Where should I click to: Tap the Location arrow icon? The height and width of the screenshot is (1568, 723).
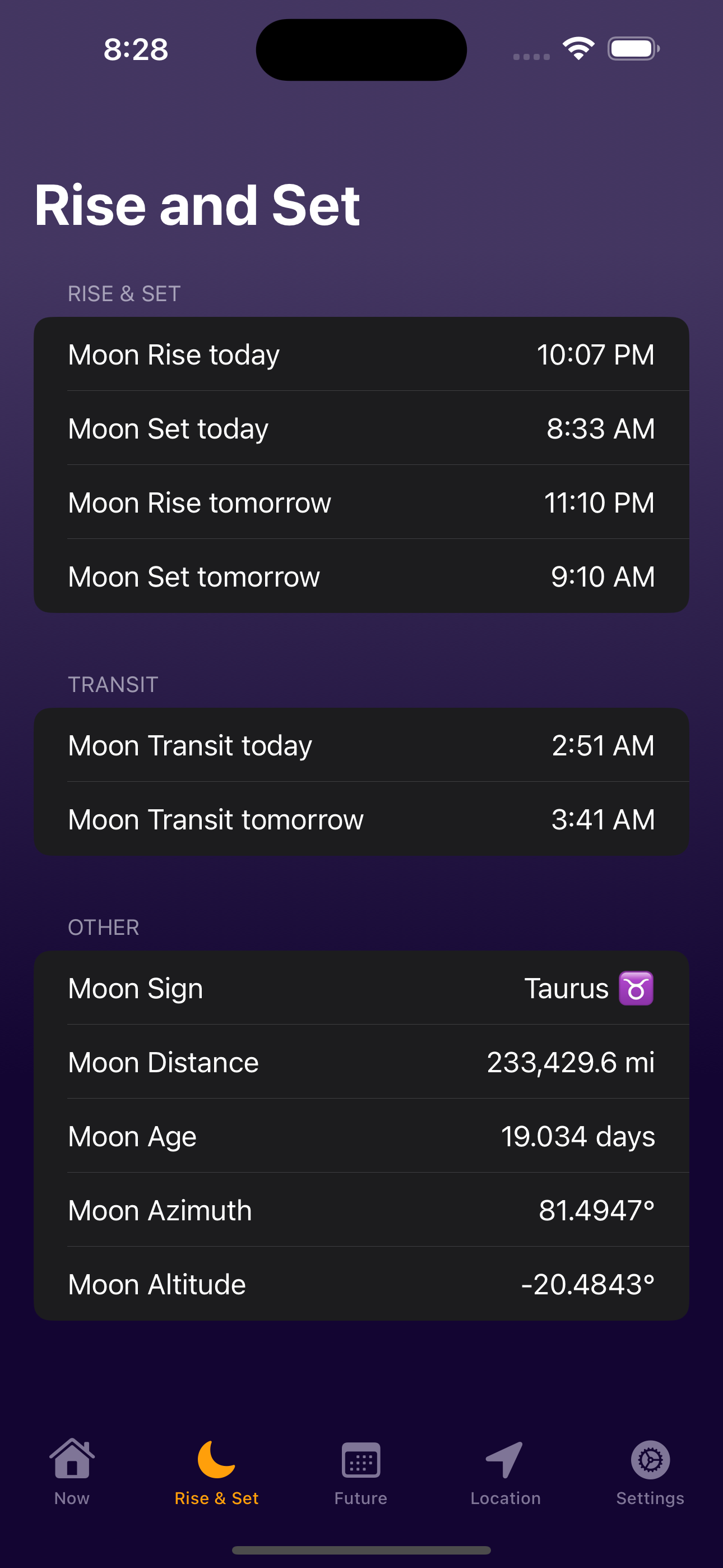504,1459
